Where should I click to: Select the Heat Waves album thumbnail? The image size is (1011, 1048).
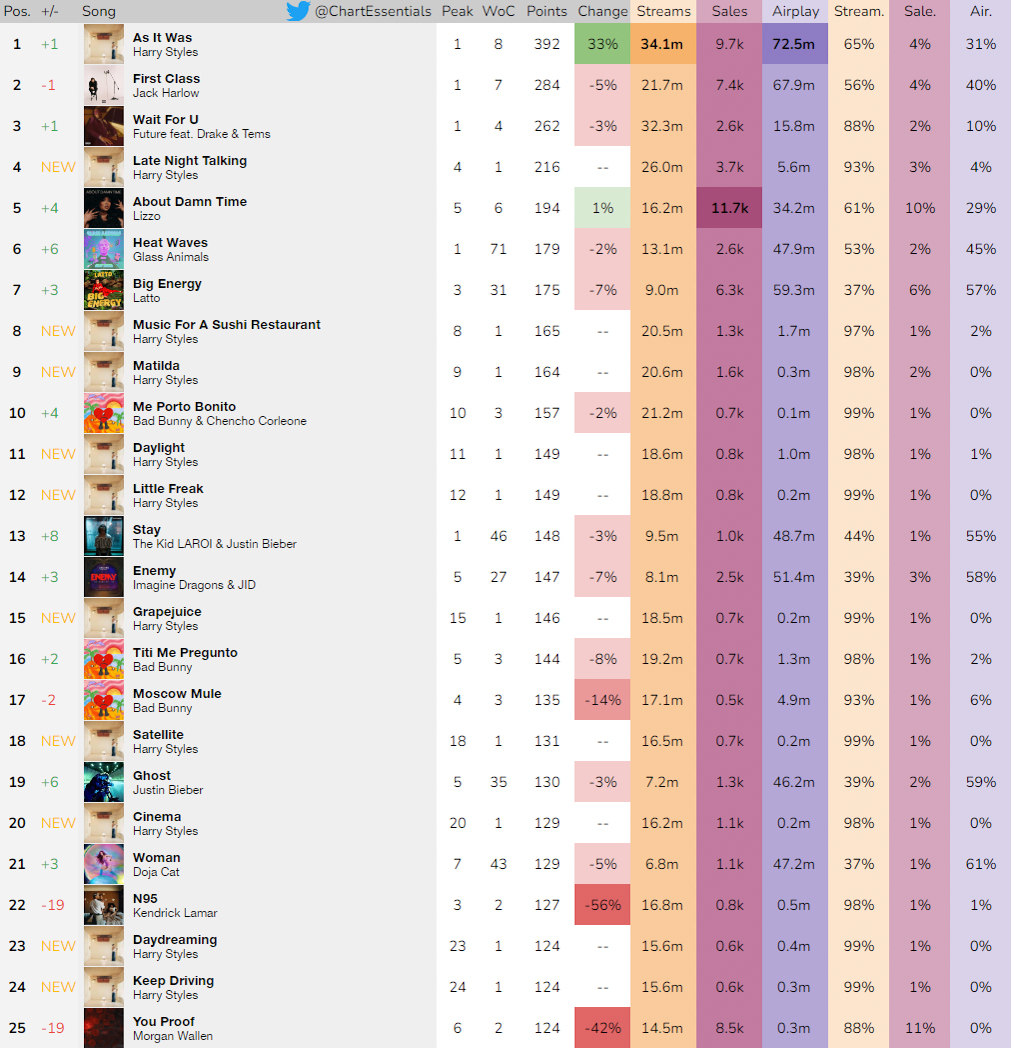click(104, 249)
